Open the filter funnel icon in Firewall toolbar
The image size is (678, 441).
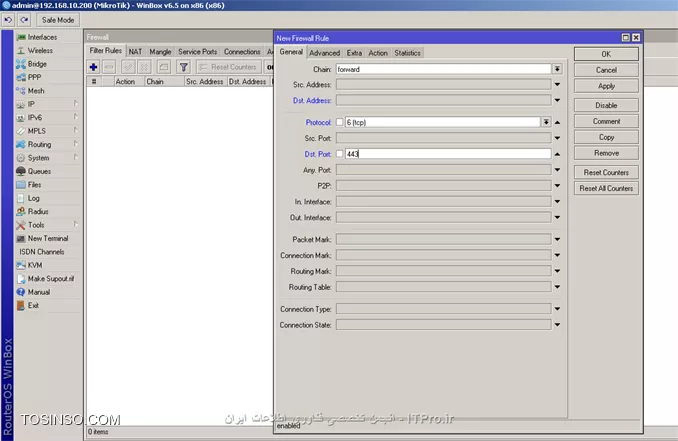(184, 67)
